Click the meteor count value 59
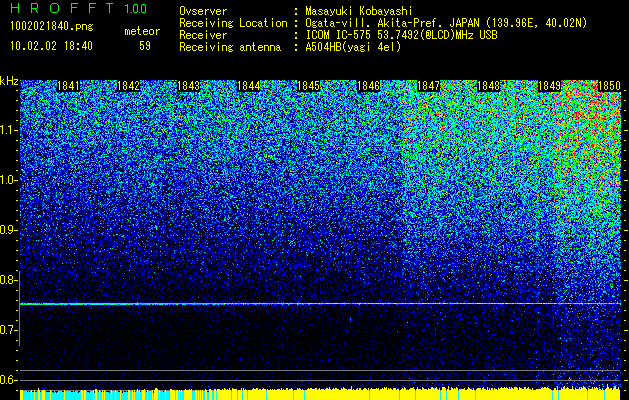 [145, 46]
